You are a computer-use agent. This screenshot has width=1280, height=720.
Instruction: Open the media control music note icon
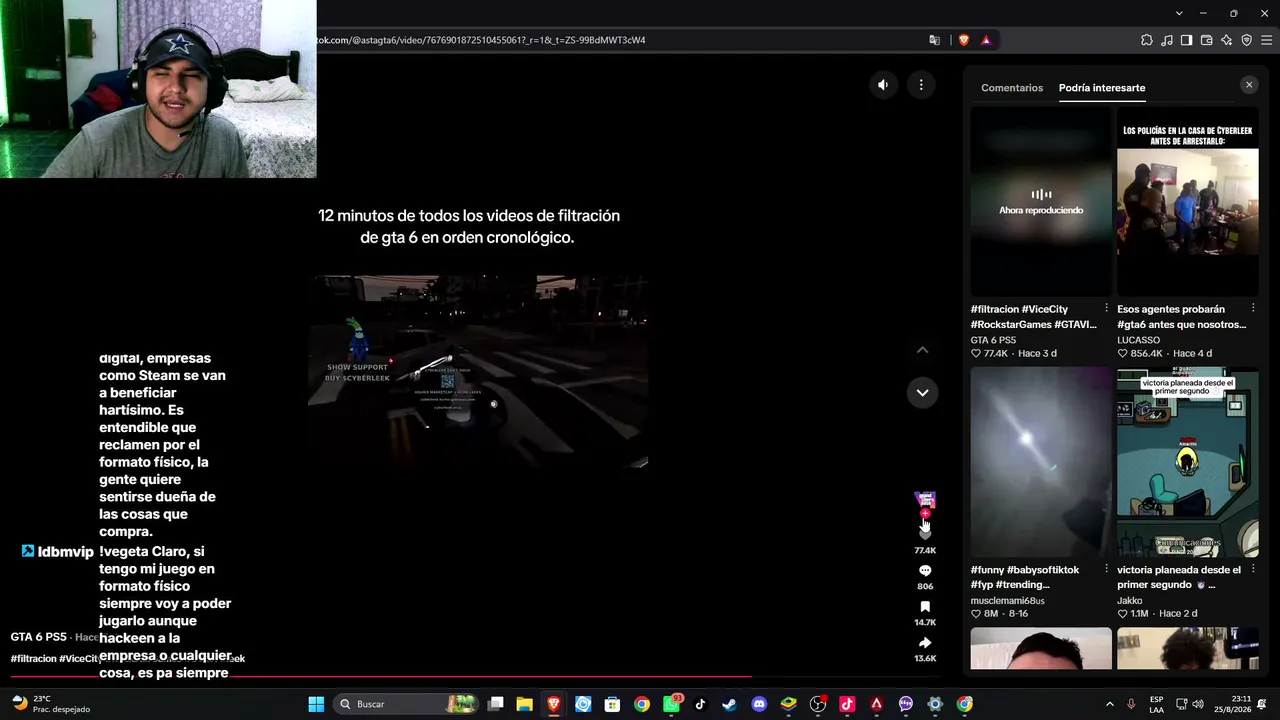(x=1167, y=40)
